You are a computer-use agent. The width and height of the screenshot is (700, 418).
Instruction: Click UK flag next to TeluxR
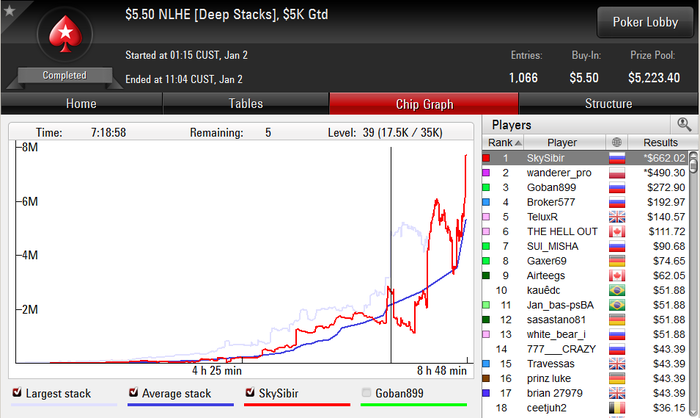617,217
